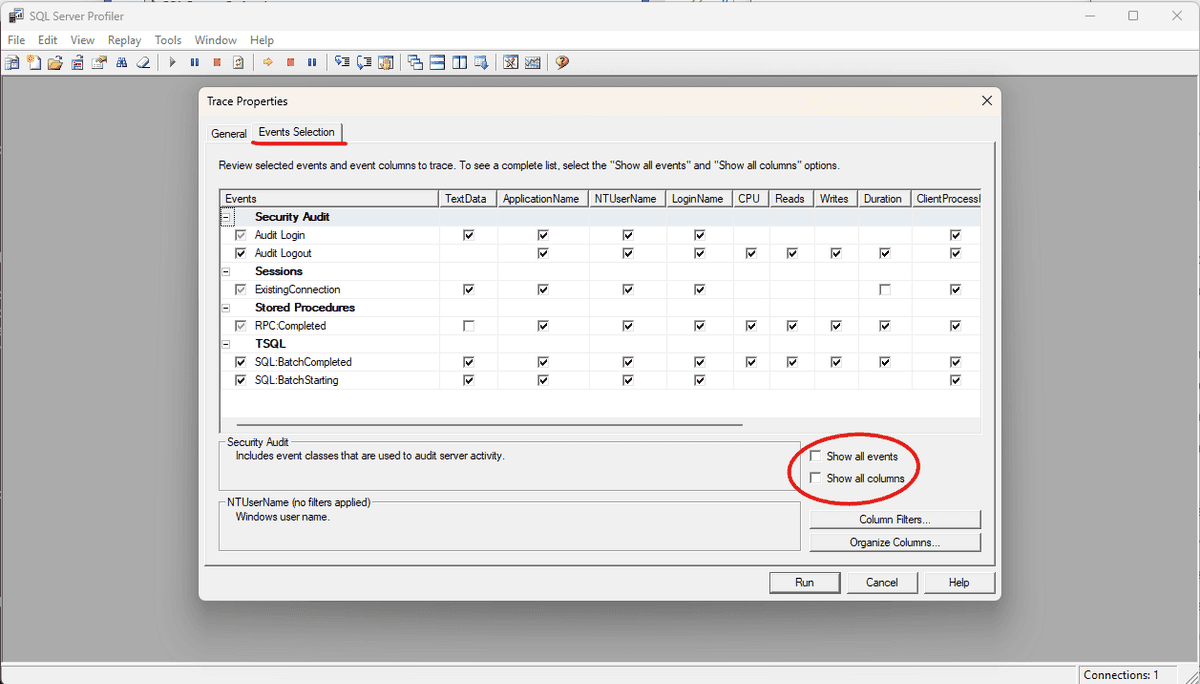Start a new trace
This screenshot has width=1200, height=684.
[11, 62]
